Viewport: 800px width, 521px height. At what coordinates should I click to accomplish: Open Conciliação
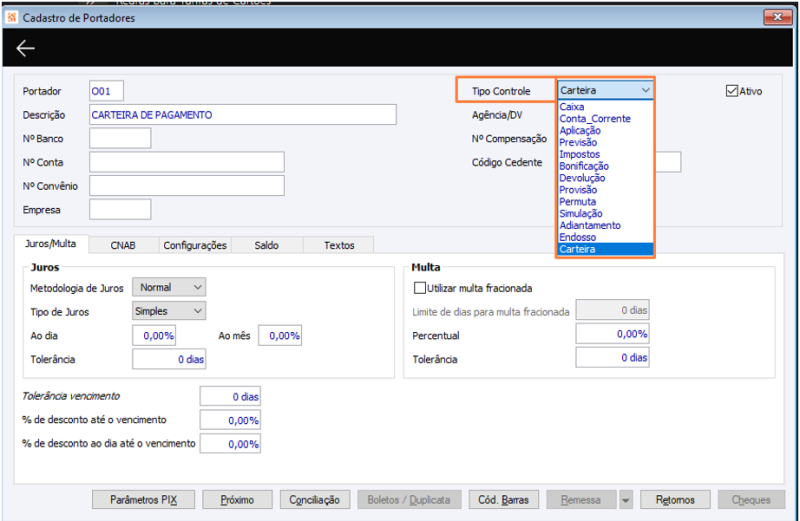tap(315, 500)
